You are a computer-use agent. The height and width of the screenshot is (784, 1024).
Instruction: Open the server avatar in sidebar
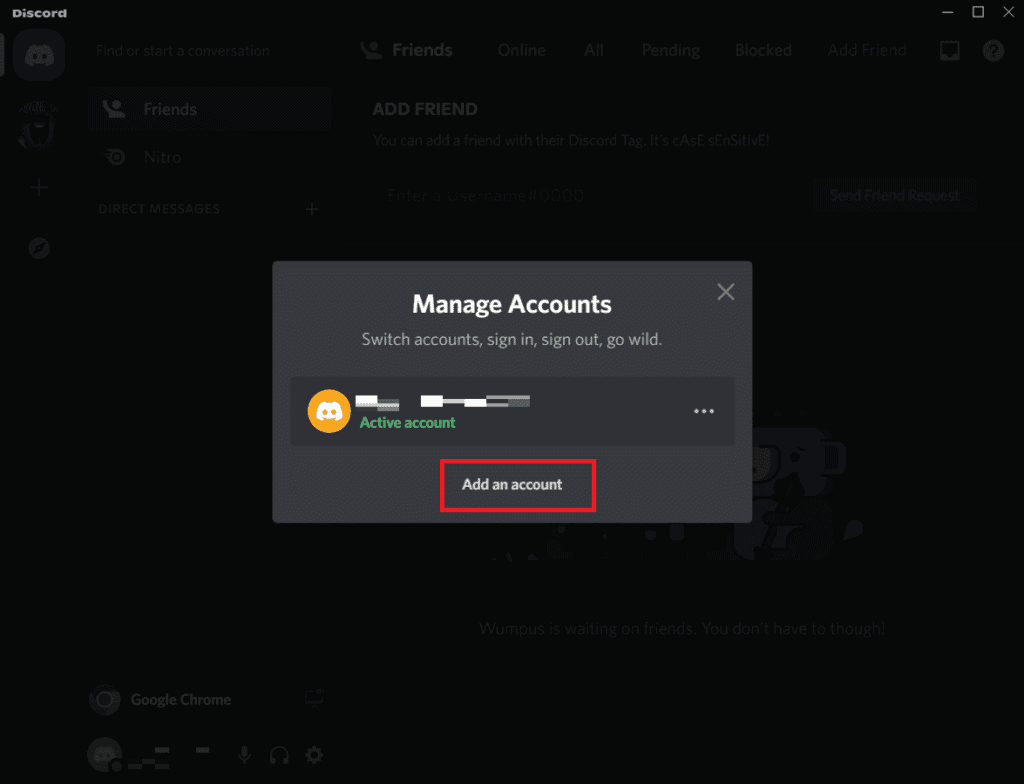pos(39,126)
